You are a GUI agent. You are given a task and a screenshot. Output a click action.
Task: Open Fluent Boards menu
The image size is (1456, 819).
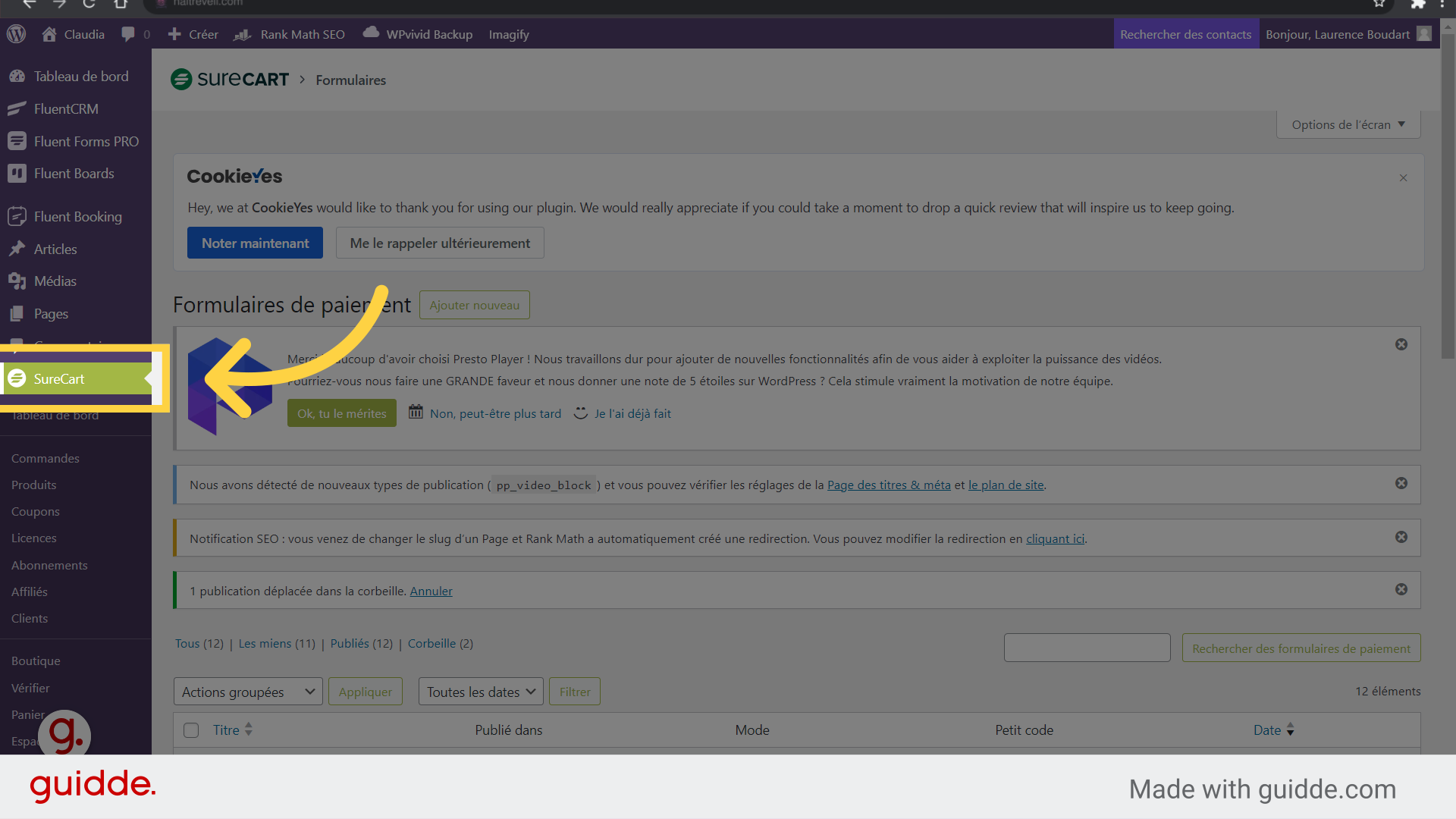point(76,174)
